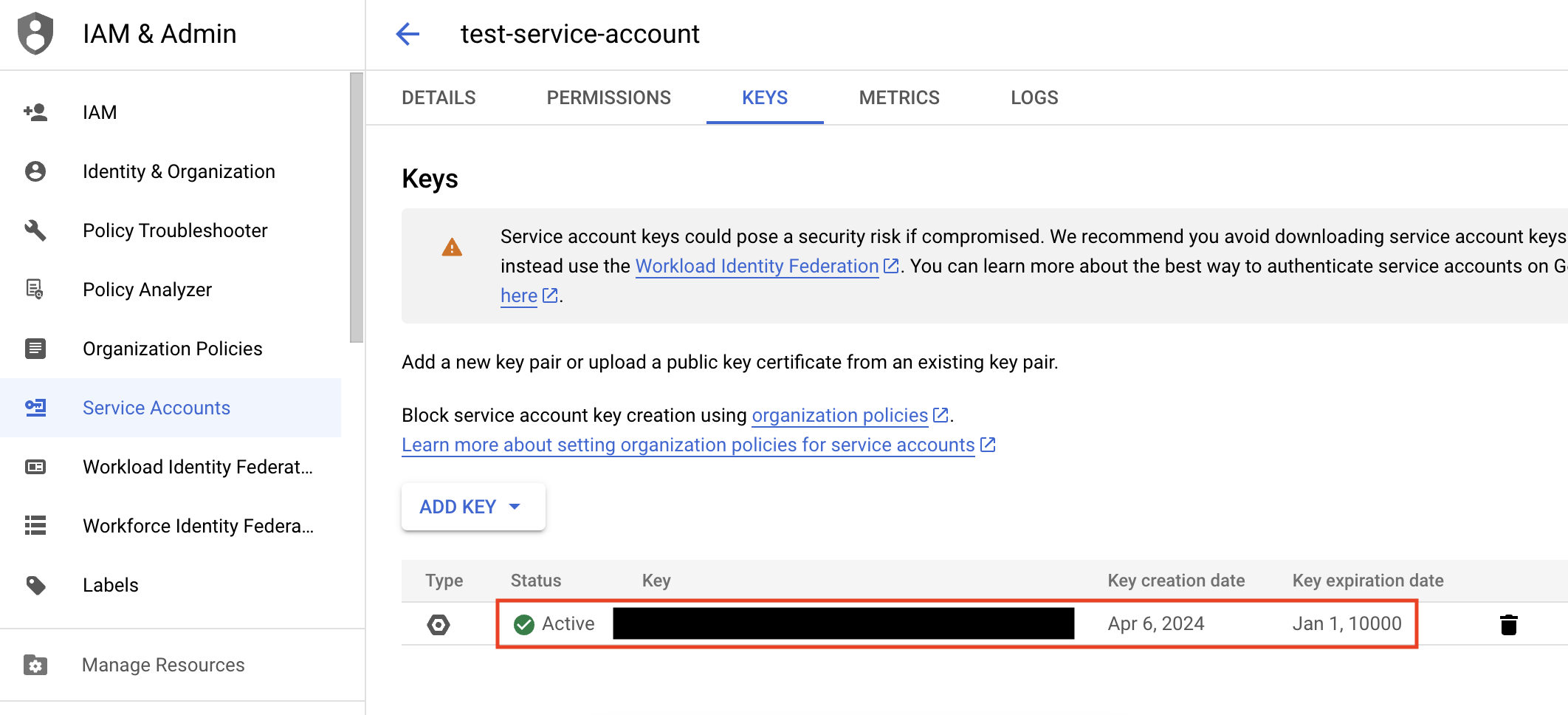
Task: Click the Identity & Organization person icon
Action: (x=35, y=171)
